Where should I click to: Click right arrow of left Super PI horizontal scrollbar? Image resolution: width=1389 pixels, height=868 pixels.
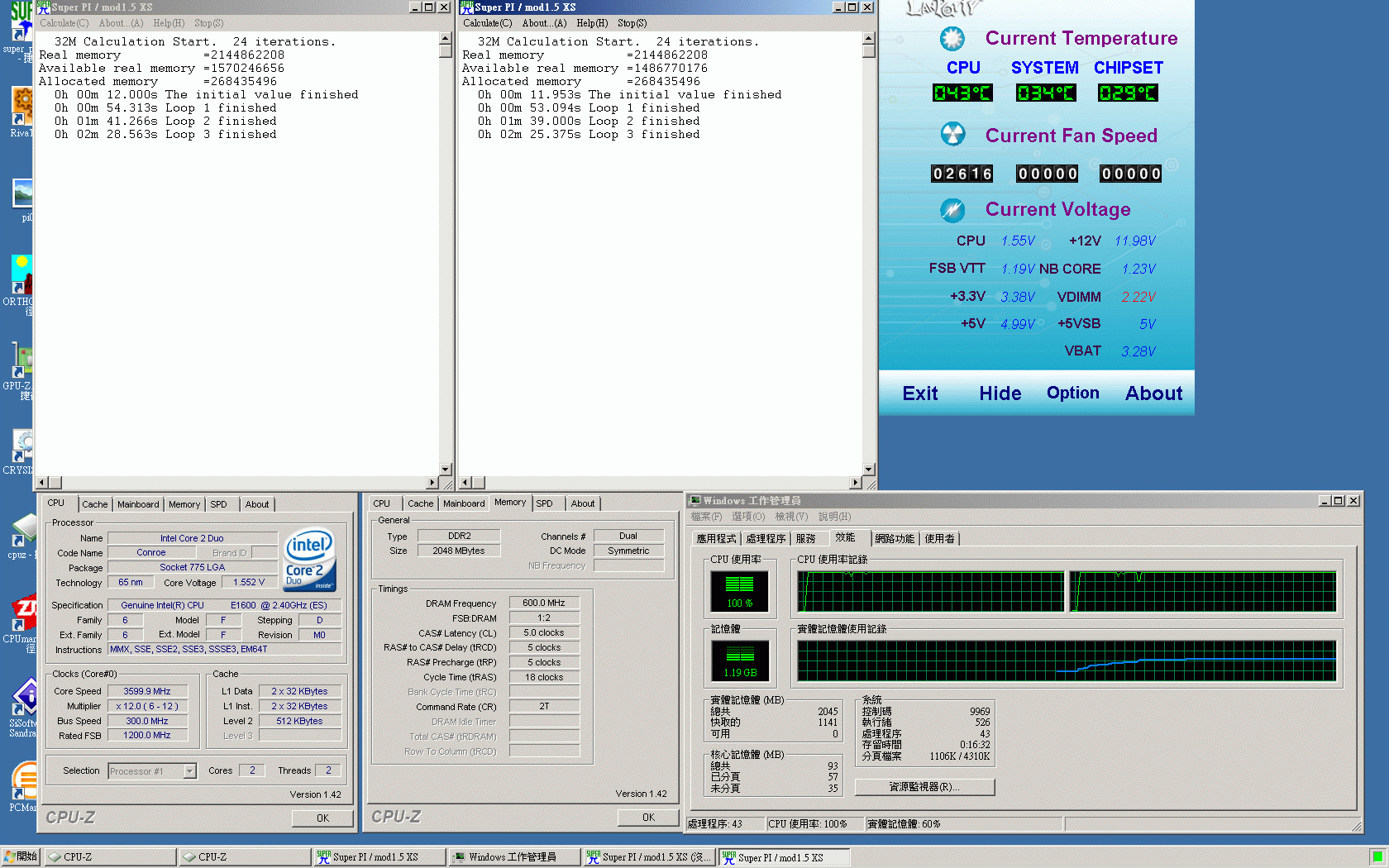(x=432, y=482)
